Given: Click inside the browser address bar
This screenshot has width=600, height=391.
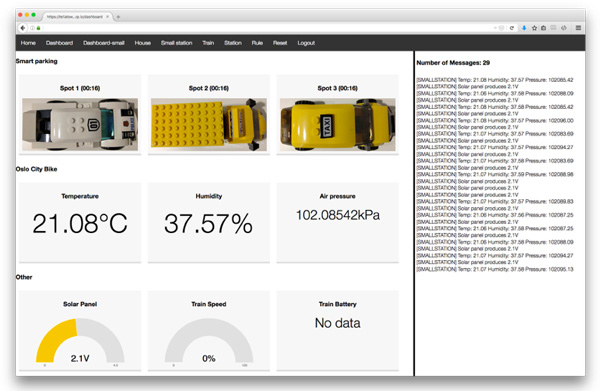Looking at the screenshot, I should coord(264,28).
